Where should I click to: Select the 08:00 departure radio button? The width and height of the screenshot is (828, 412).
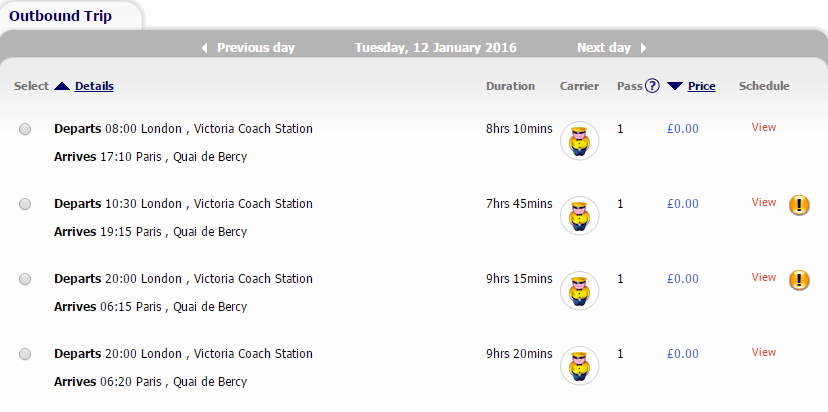25,129
